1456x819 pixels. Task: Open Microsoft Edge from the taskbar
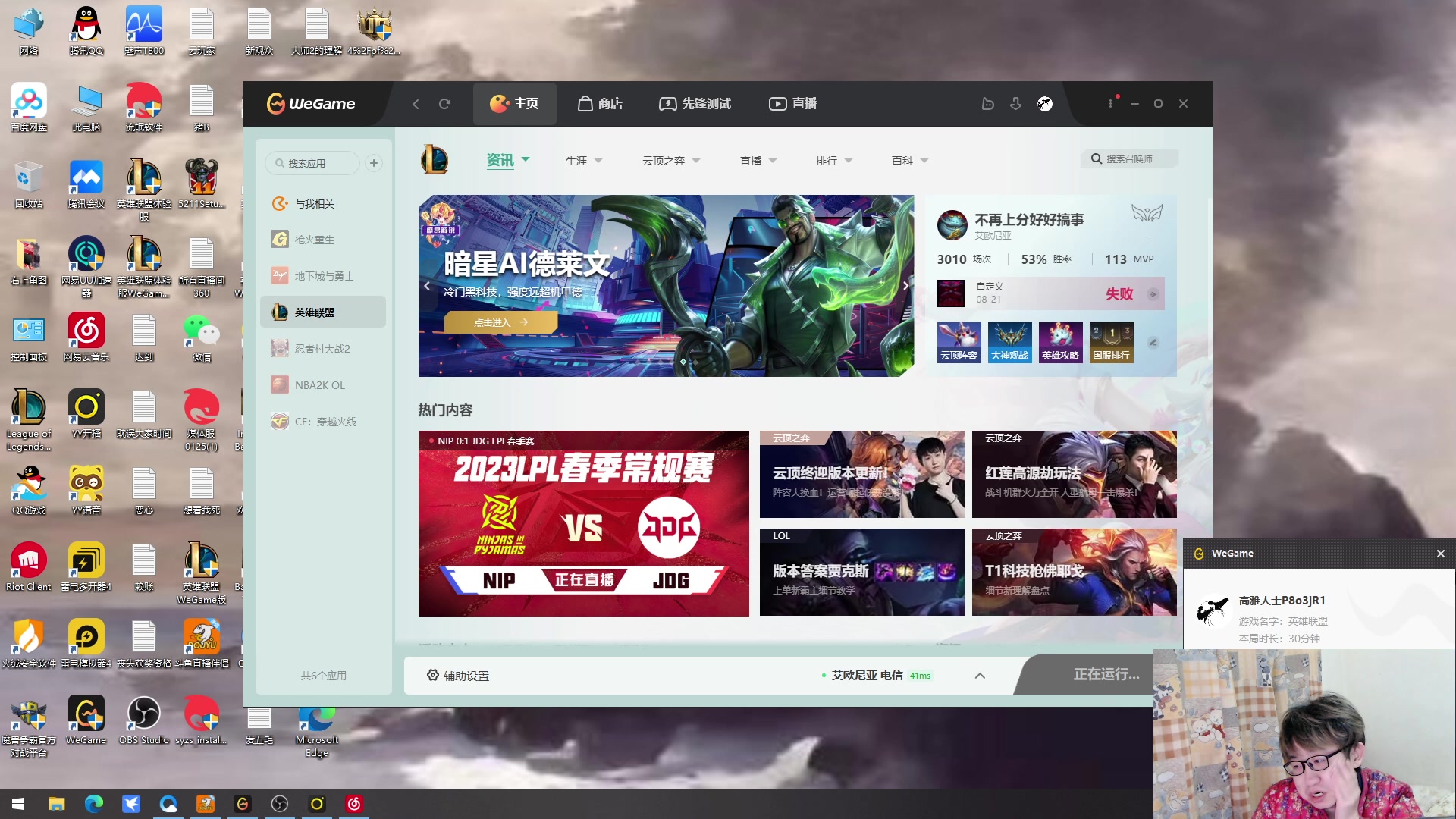(x=94, y=804)
